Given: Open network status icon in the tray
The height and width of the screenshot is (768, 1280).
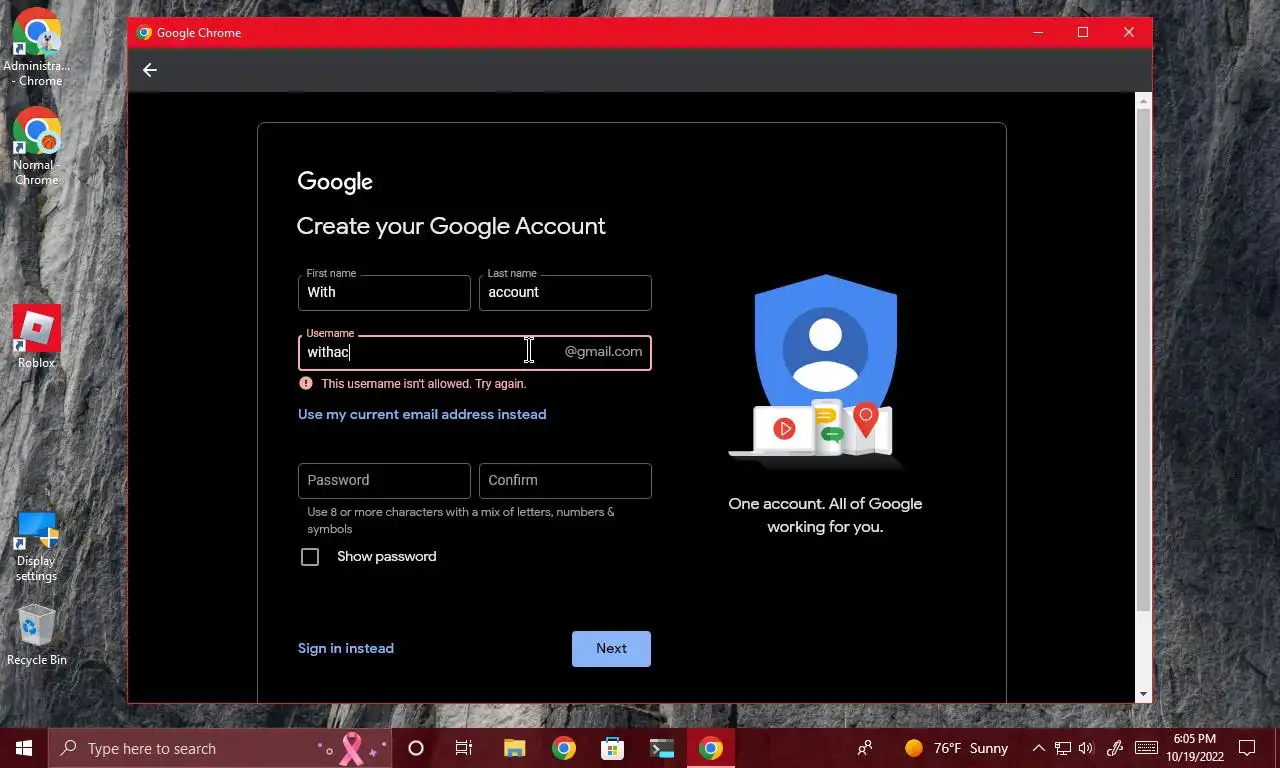Looking at the screenshot, I should click(1063, 748).
